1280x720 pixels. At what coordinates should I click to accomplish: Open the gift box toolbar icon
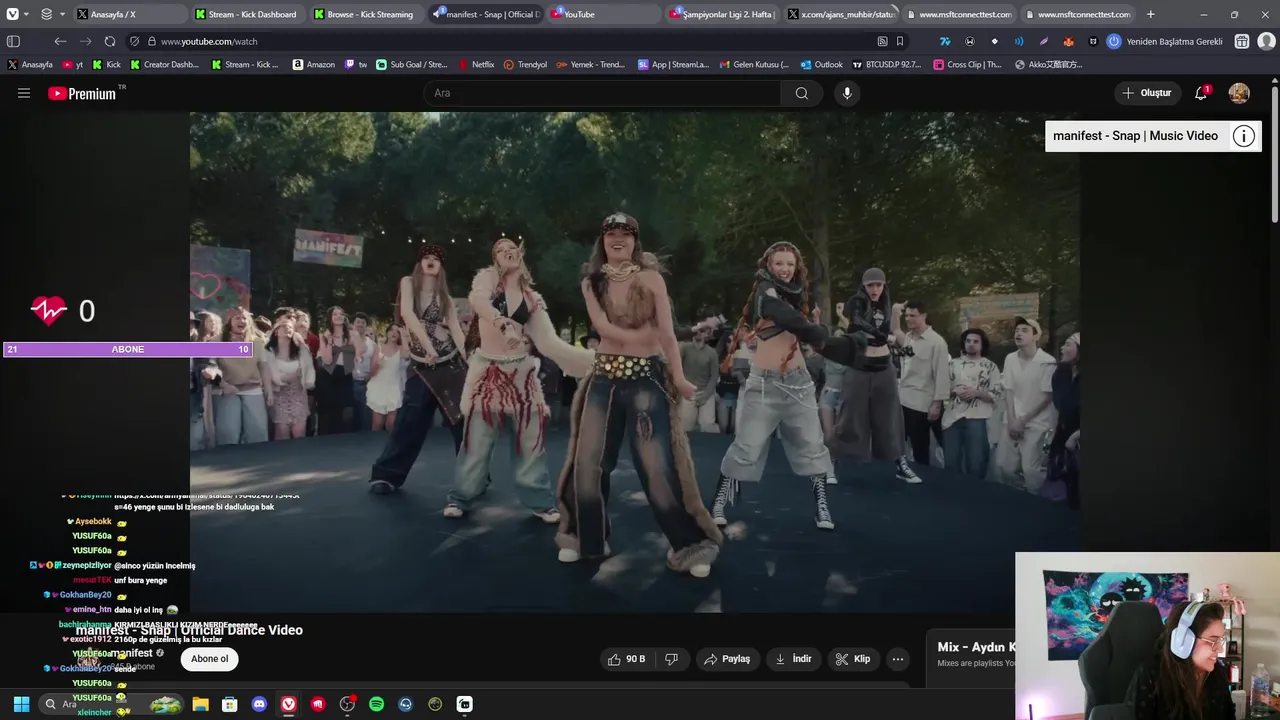1241,41
